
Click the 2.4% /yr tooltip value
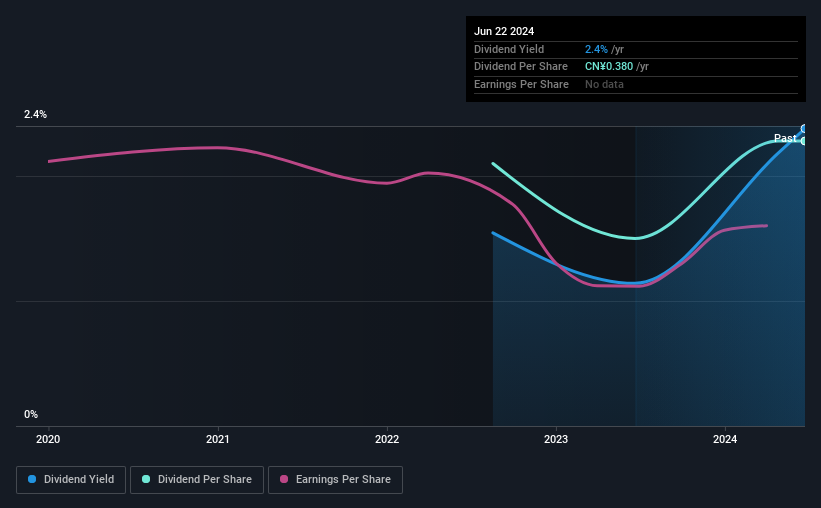(x=604, y=49)
